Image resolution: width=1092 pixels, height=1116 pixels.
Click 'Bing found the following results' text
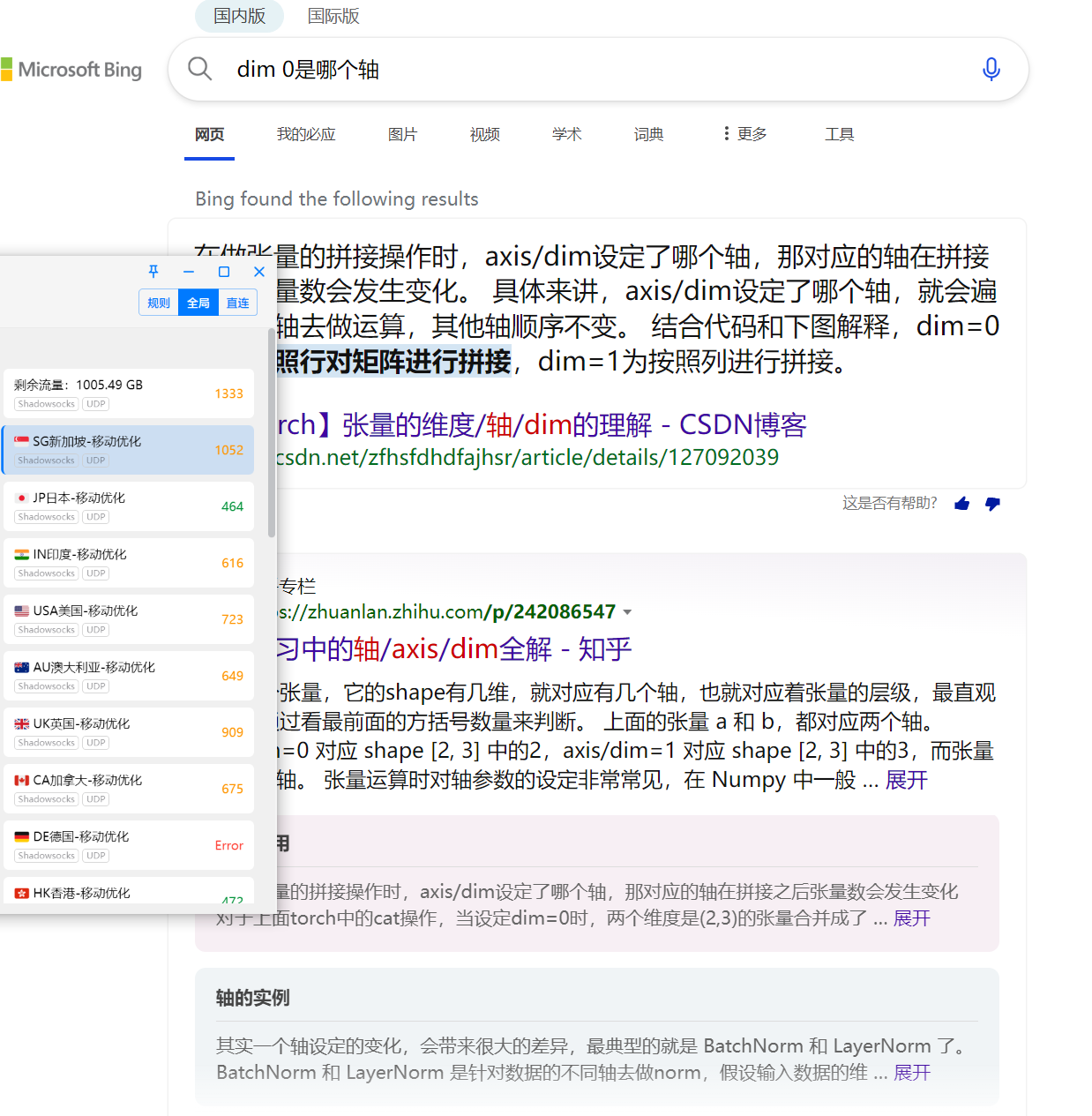click(337, 198)
